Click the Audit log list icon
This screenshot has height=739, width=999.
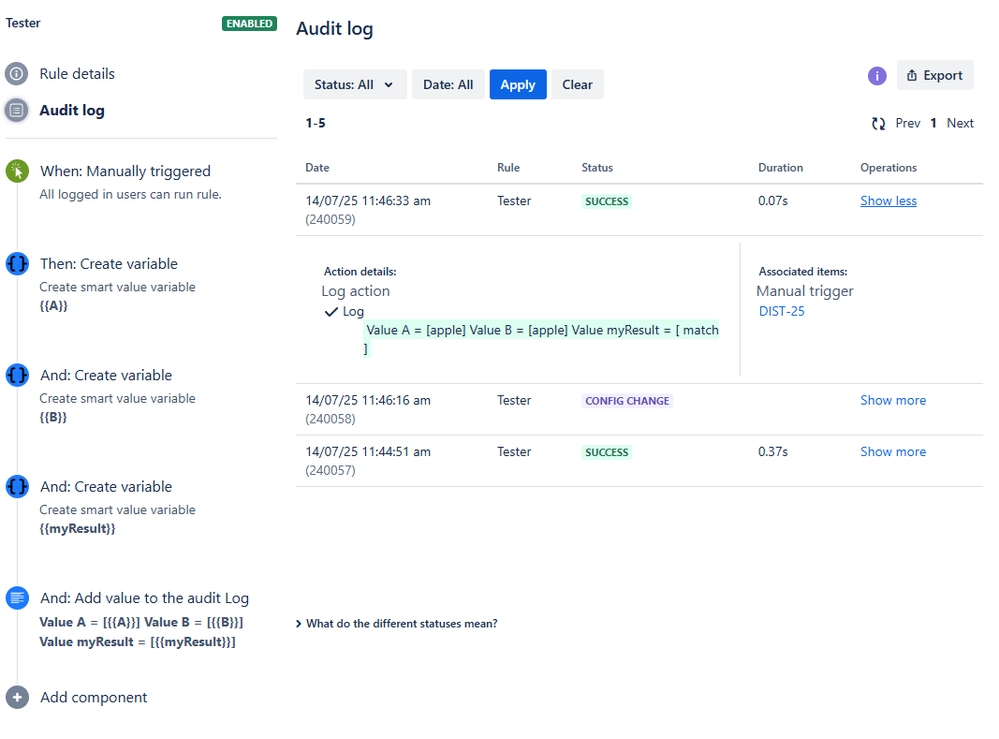pos(17,110)
